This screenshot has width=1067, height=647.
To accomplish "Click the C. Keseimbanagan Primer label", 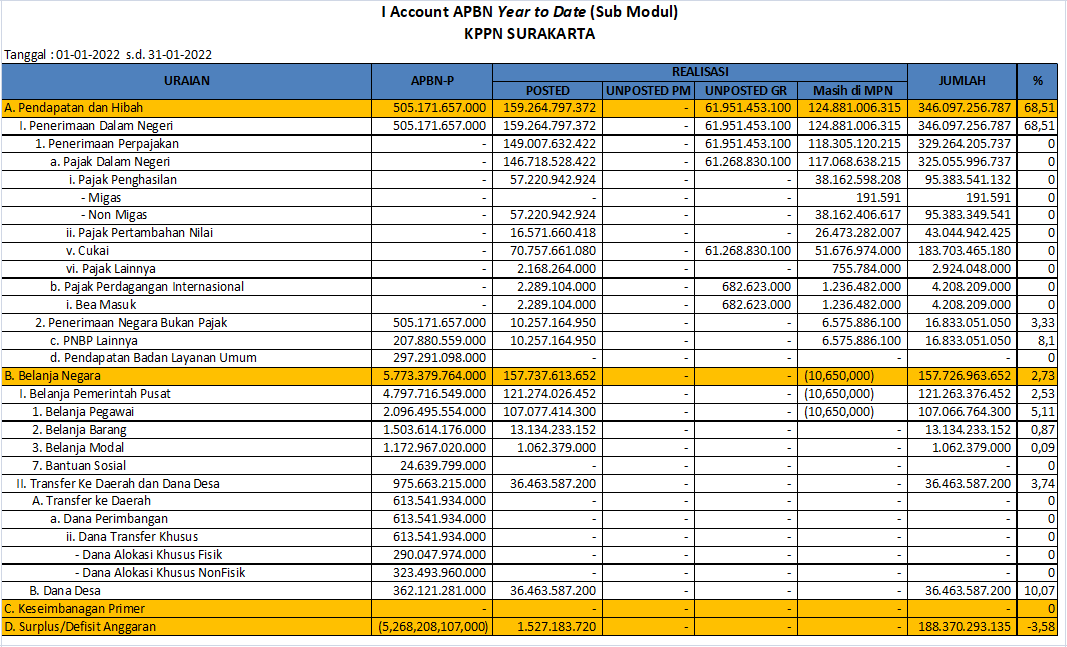I will point(74,609).
